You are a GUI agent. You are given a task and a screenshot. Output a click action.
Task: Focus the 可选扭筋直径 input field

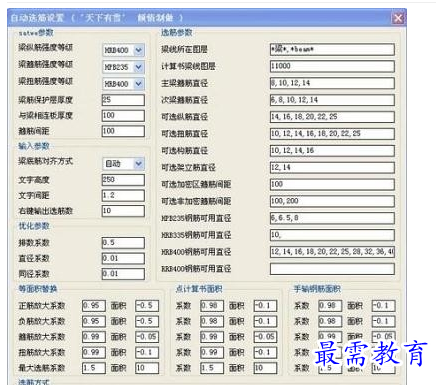click(x=332, y=134)
